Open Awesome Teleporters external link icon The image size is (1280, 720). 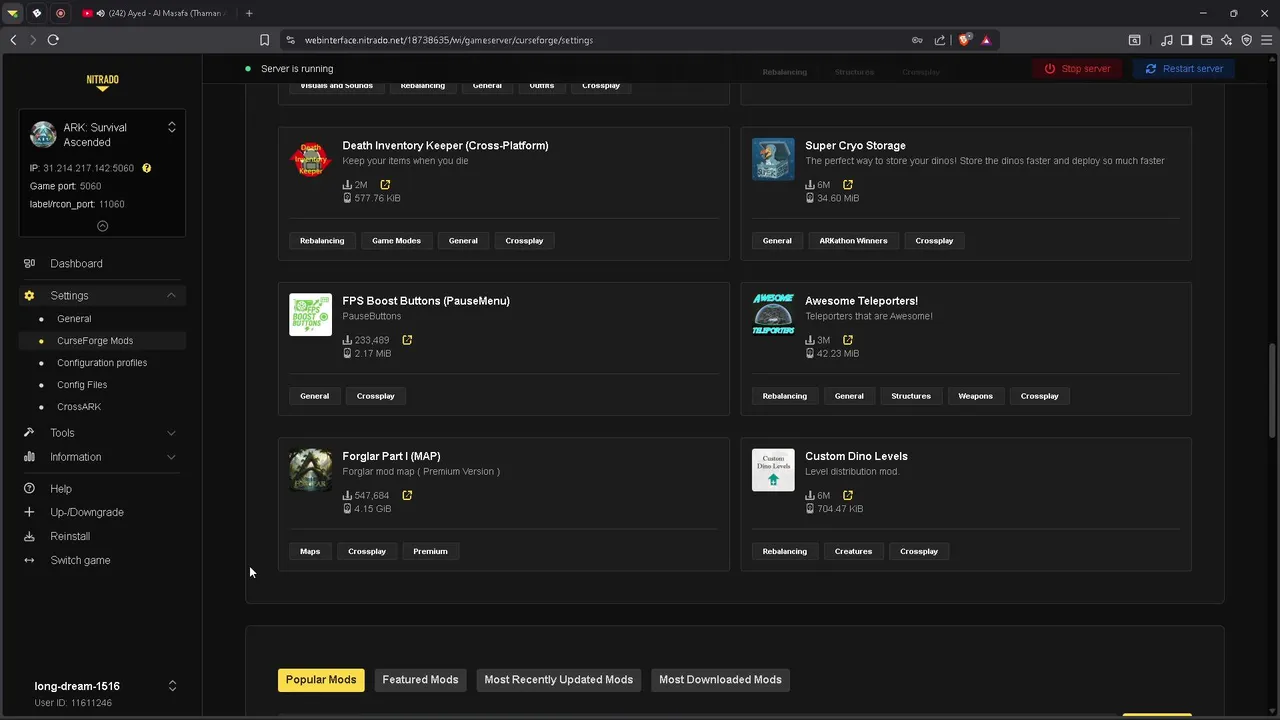tap(848, 340)
